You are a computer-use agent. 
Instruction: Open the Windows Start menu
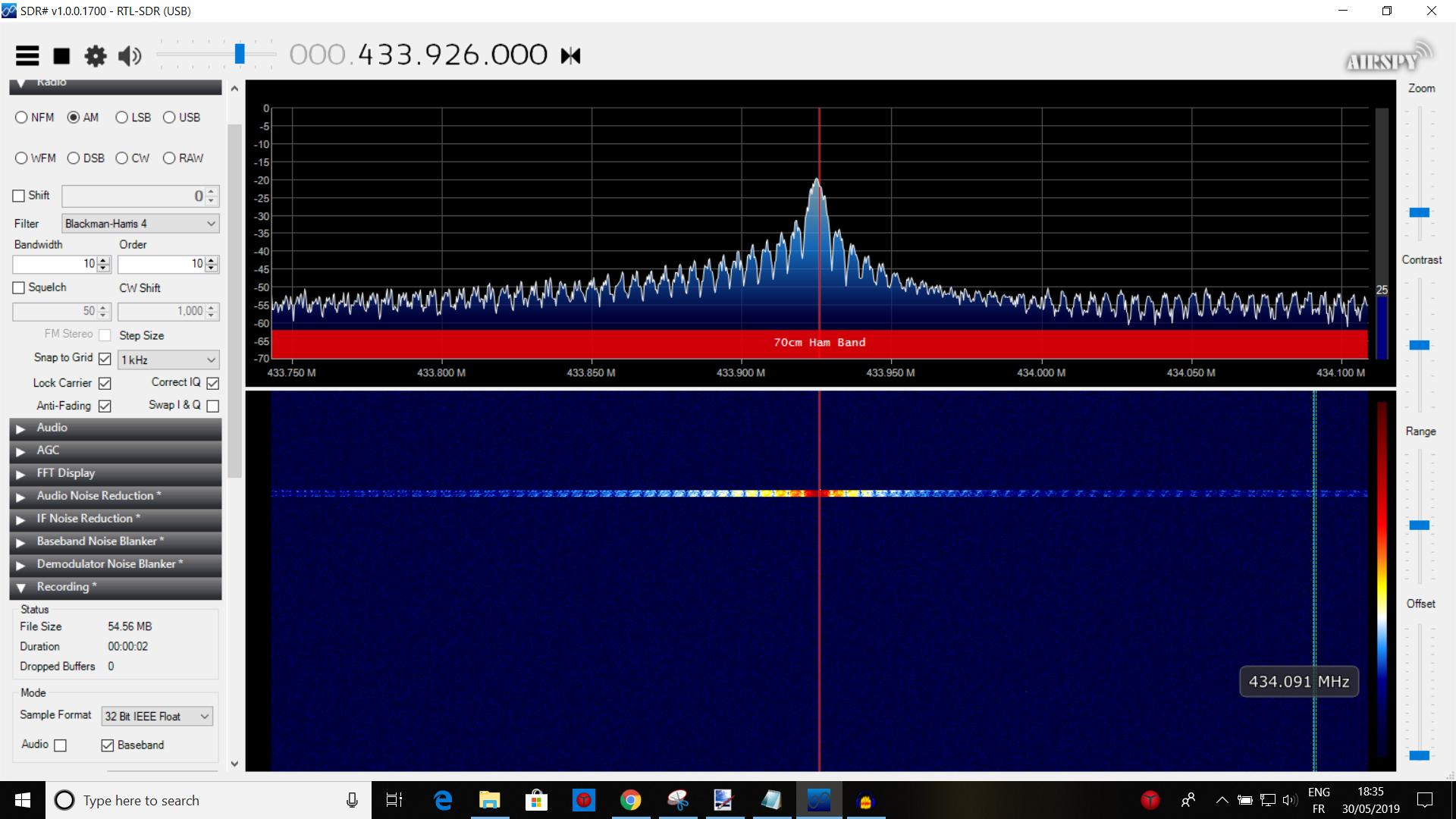(22, 800)
